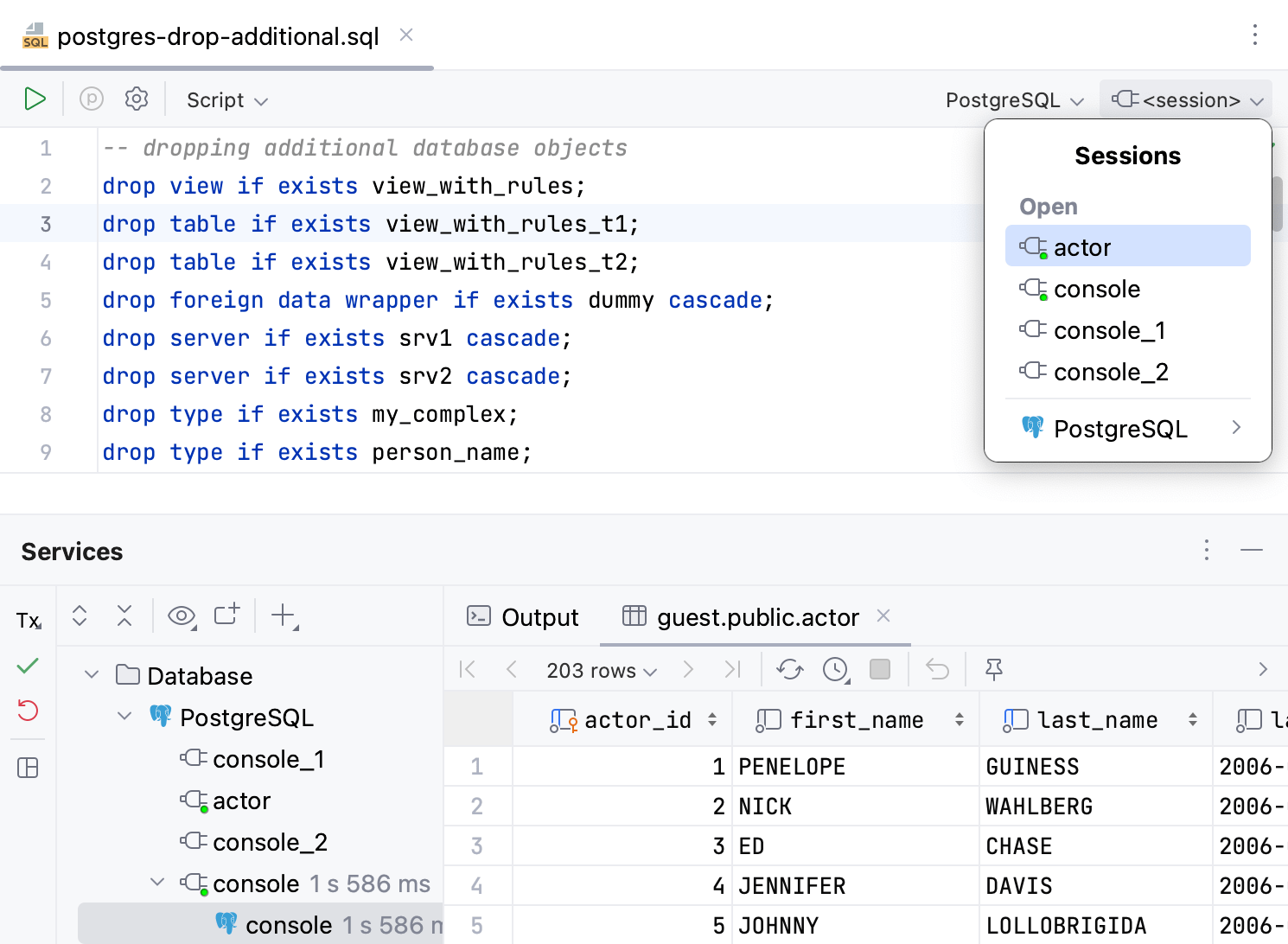Viewport: 1288px width, 944px height.
Task: Run the SQL script with the green play icon
Action: click(35, 99)
